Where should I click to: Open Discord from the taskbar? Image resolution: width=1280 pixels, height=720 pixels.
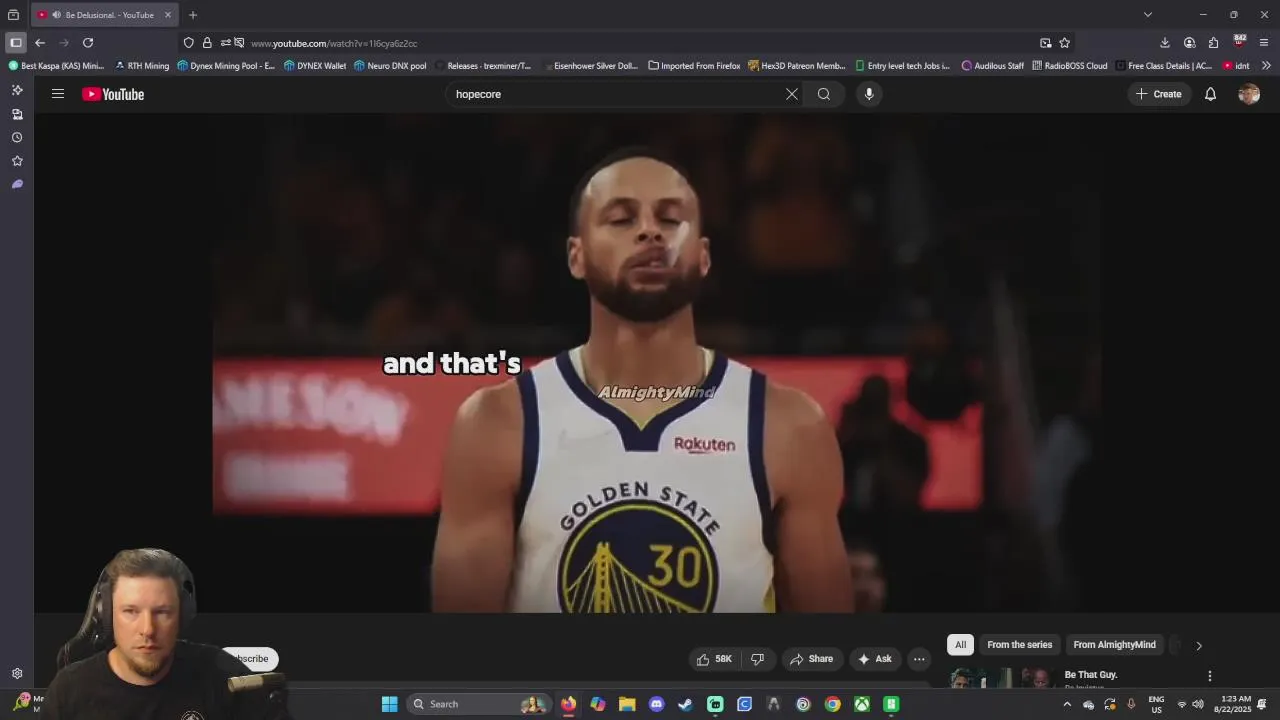tap(656, 704)
